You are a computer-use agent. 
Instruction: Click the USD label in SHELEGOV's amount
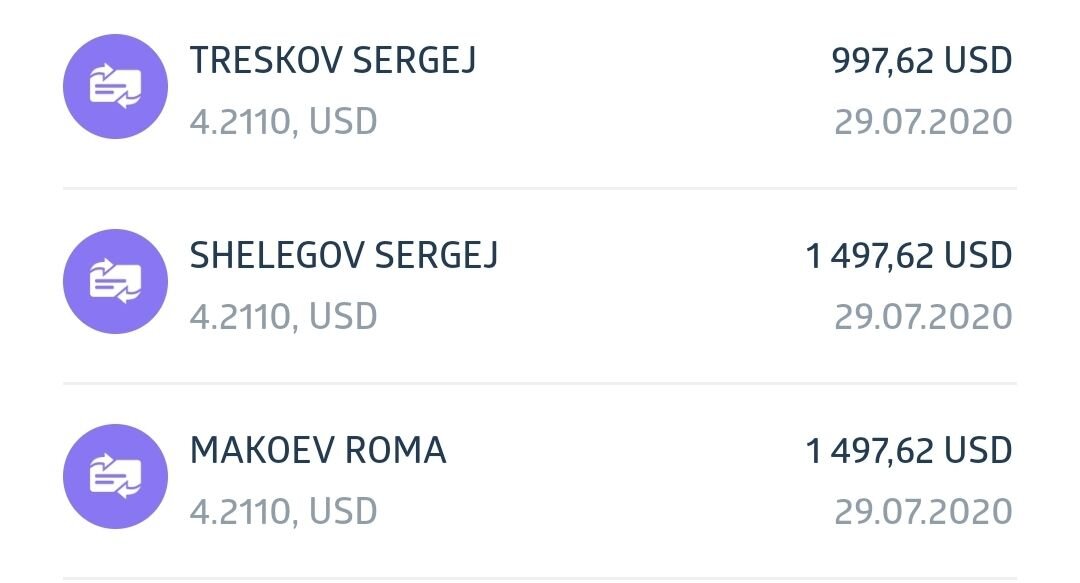(x=978, y=256)
